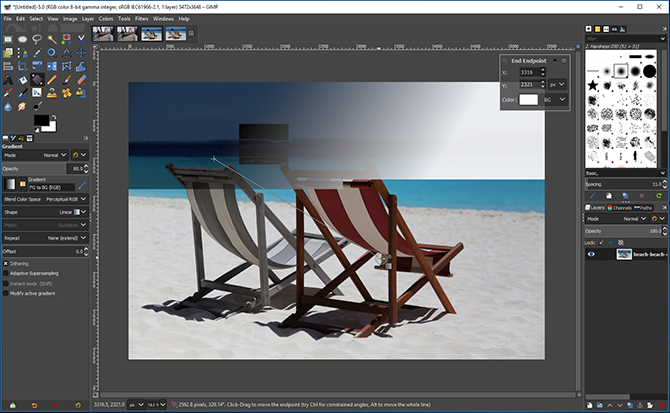The width and height of the screenshot is (670, 413).
Task: Toggle the Dithering checkbox
Action: coord(6,264)
